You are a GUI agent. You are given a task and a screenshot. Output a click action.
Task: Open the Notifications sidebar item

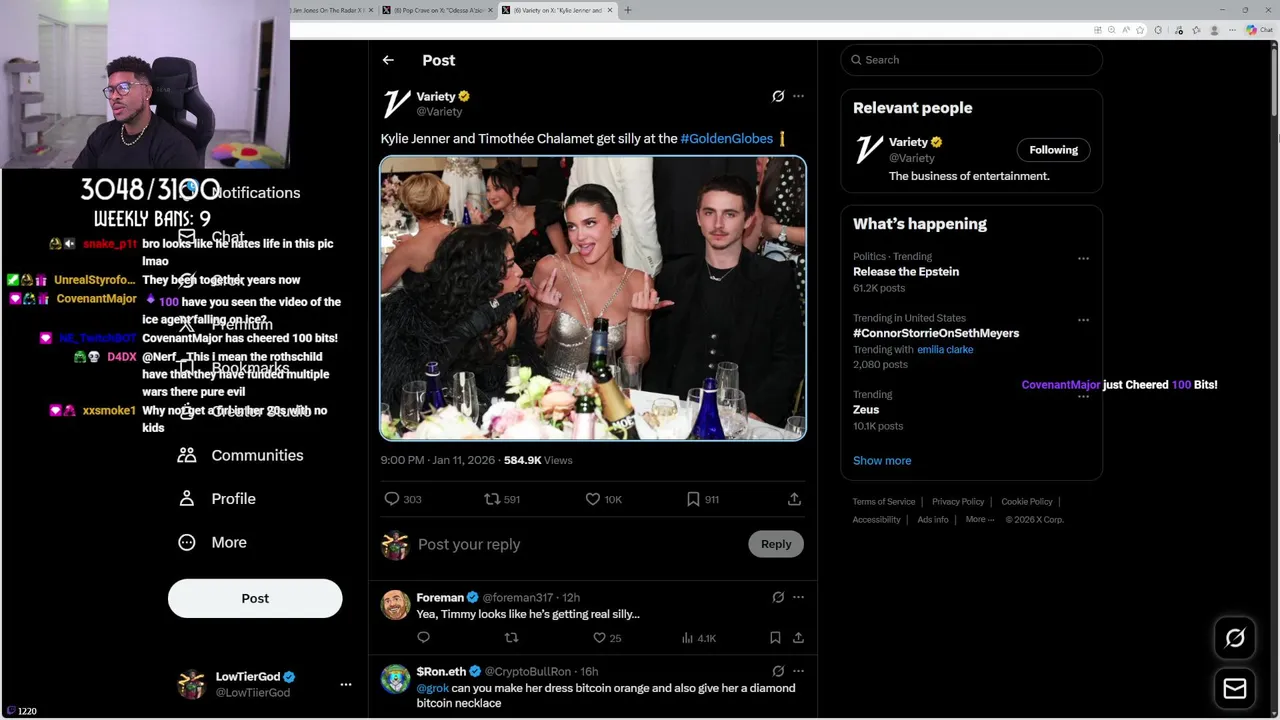[x=240, y=192]
